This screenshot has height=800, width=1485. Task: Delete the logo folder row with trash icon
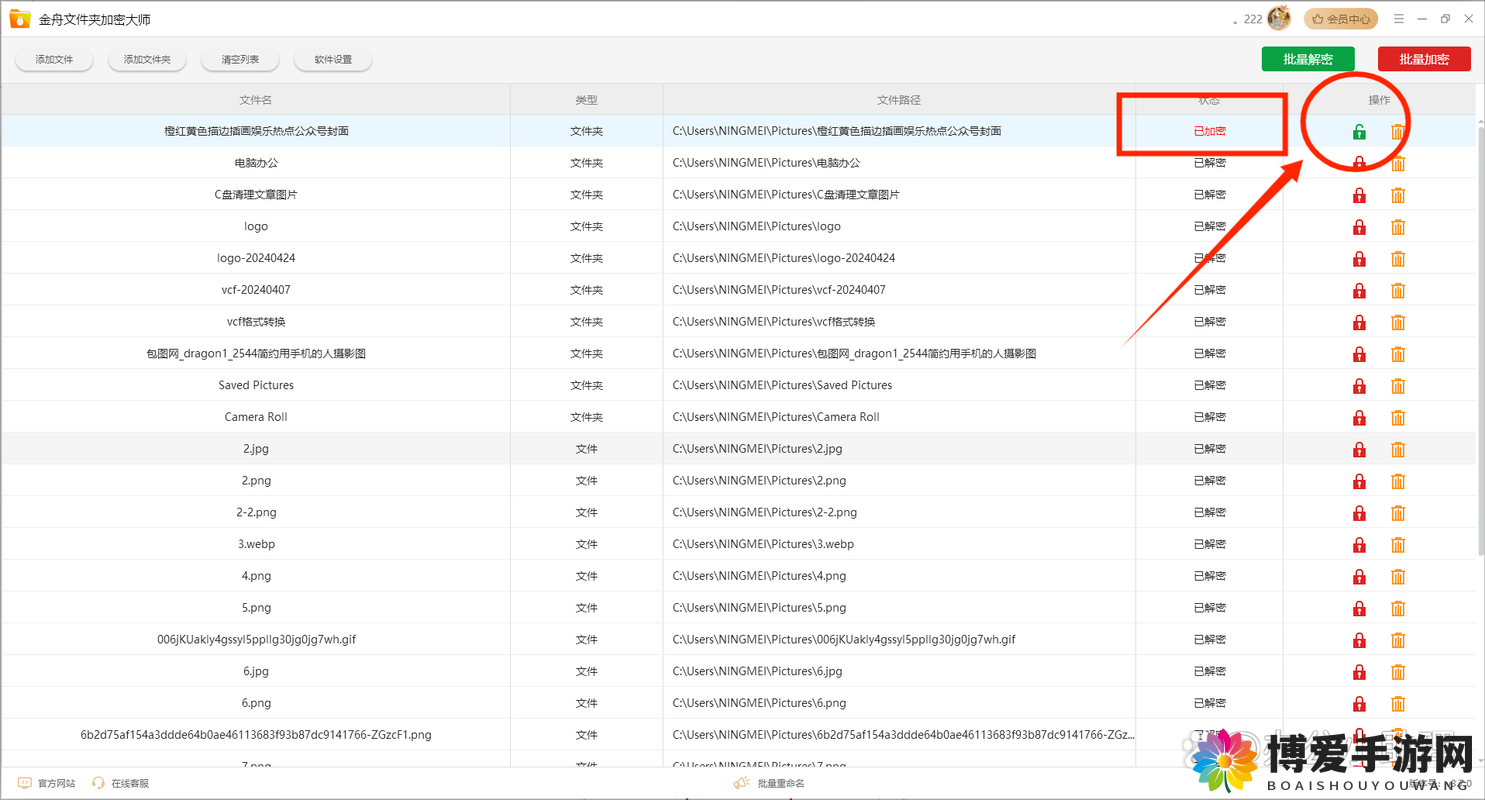(1398, 227)
